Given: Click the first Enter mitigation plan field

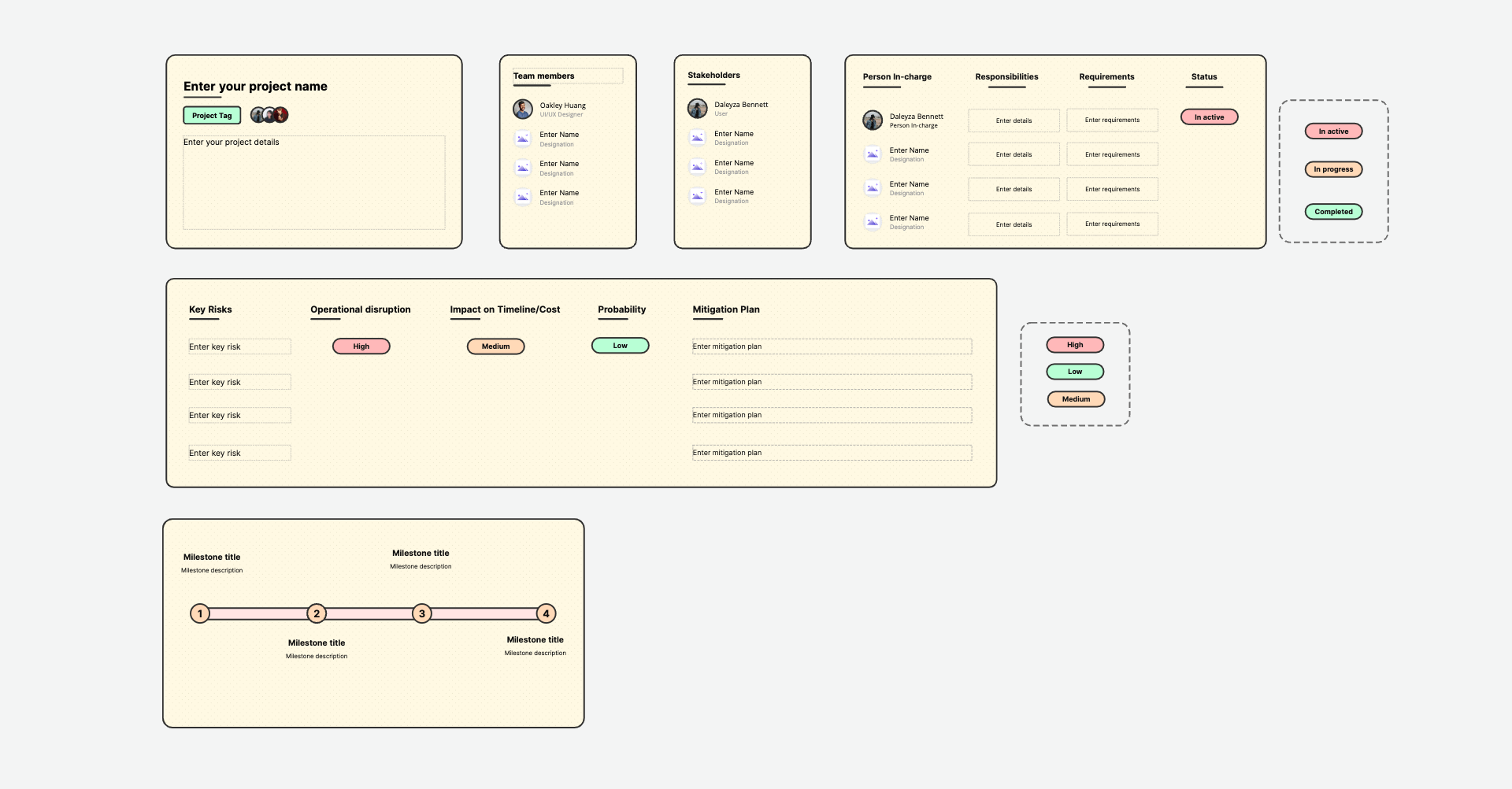Looking at the screenshot, I should (x=832, y=346).
